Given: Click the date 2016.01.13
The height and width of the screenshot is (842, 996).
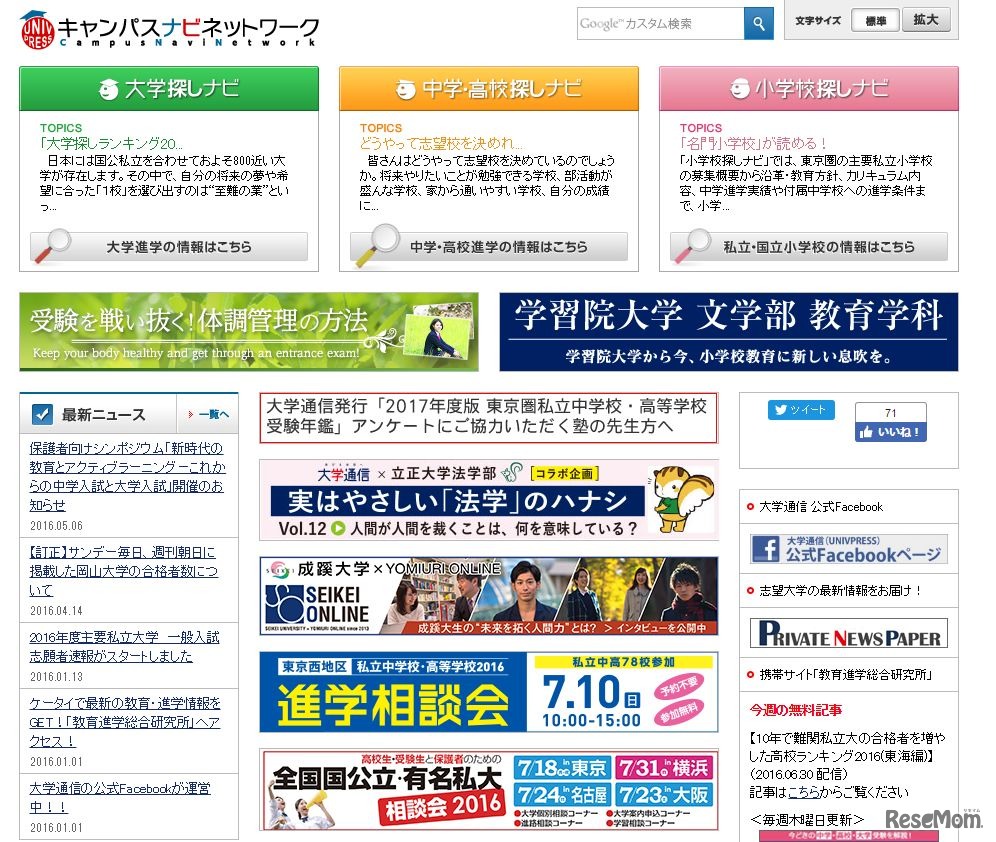Looking at the screenshot, I should [x=57, y=677].
